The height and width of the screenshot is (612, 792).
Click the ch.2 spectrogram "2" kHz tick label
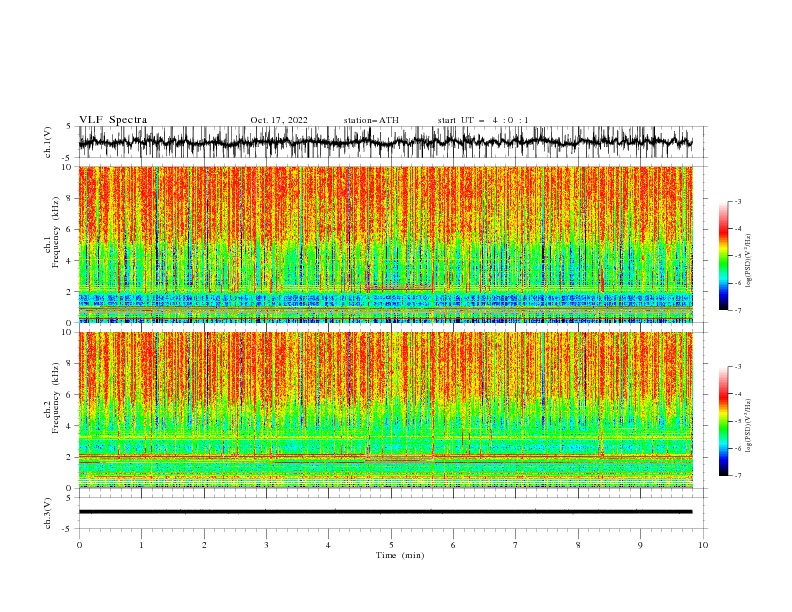[70, 457]
